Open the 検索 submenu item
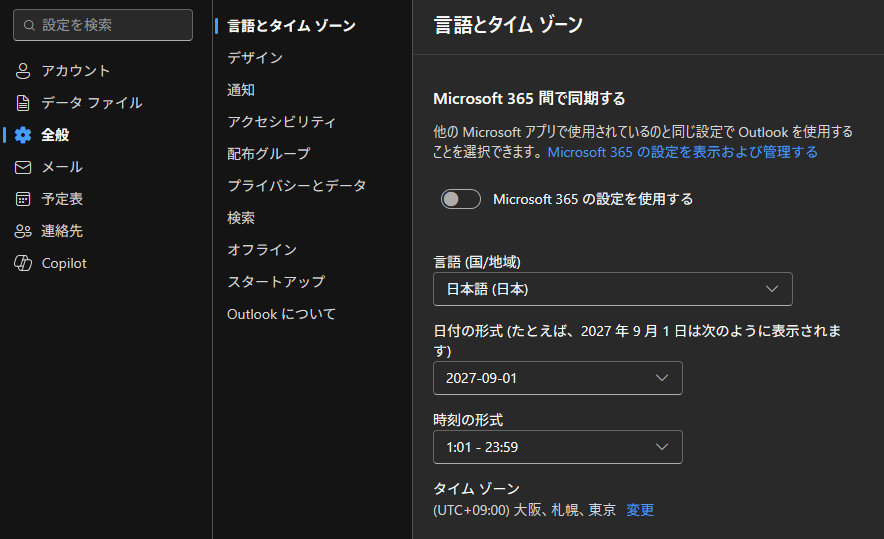Viewport: 884px width, 539px height. [241, 218]
